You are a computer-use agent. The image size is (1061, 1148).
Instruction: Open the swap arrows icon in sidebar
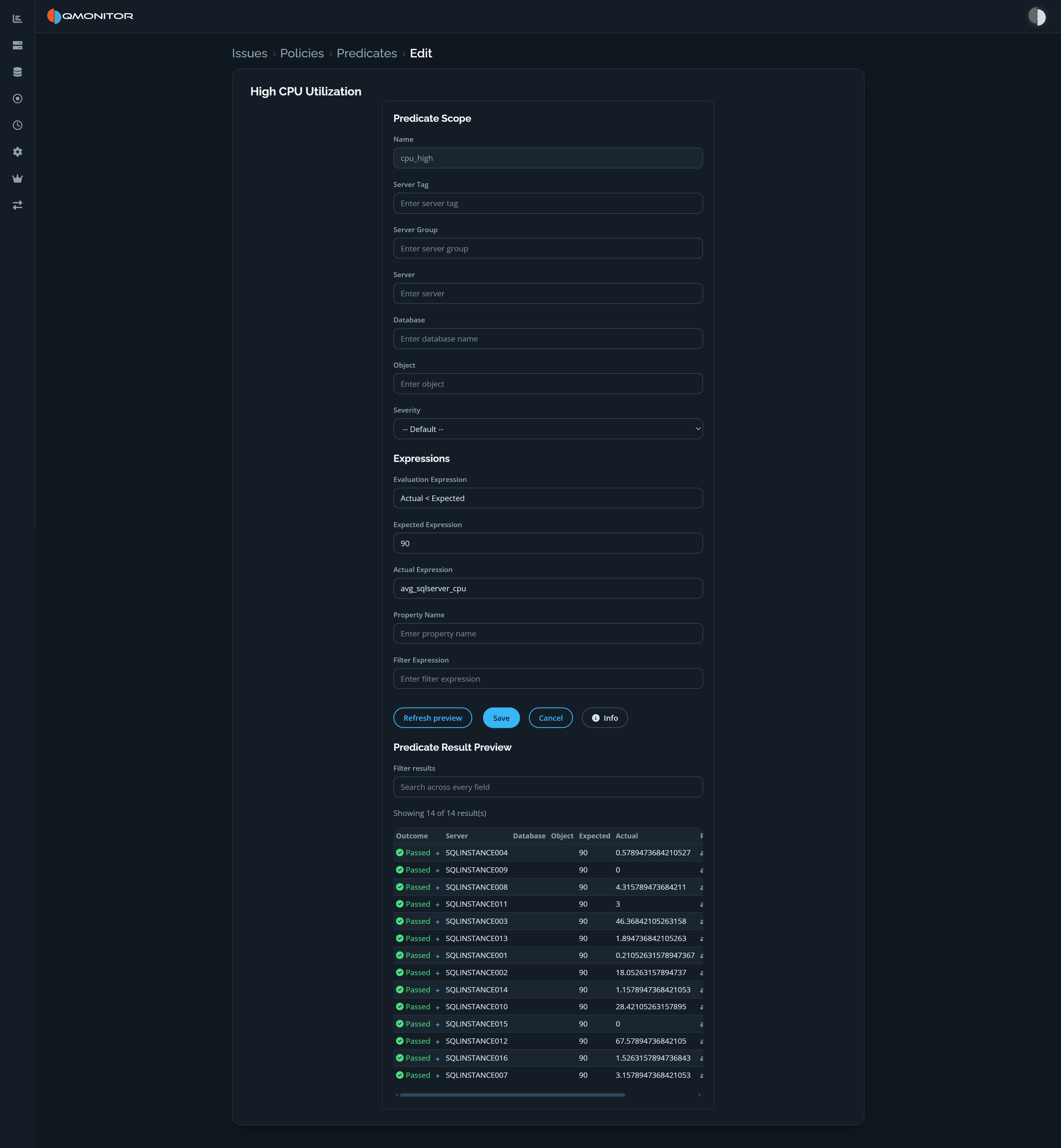[x=17, y=205]
